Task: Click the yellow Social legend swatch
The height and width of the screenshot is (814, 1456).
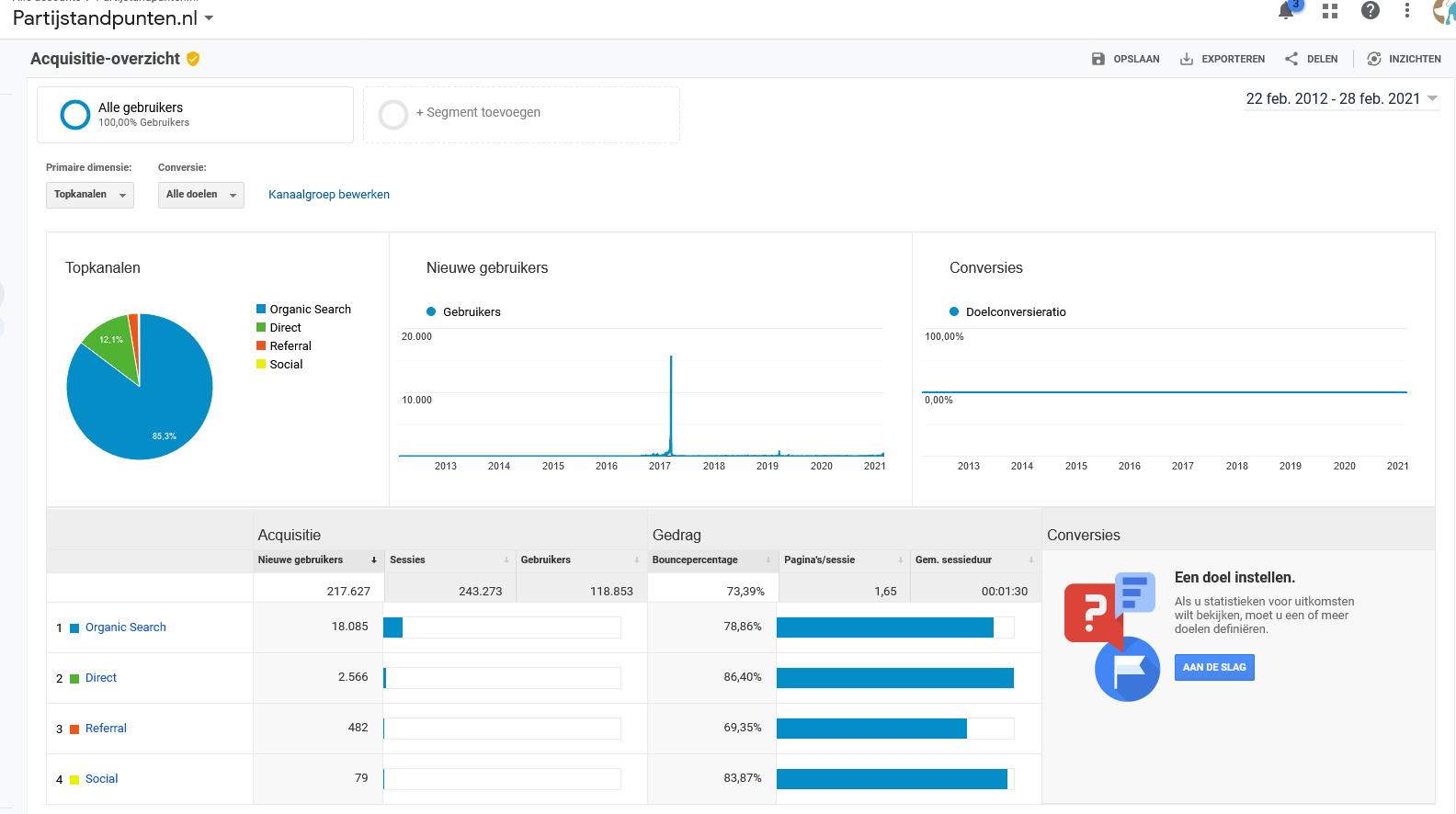Action: pos(261,364)
